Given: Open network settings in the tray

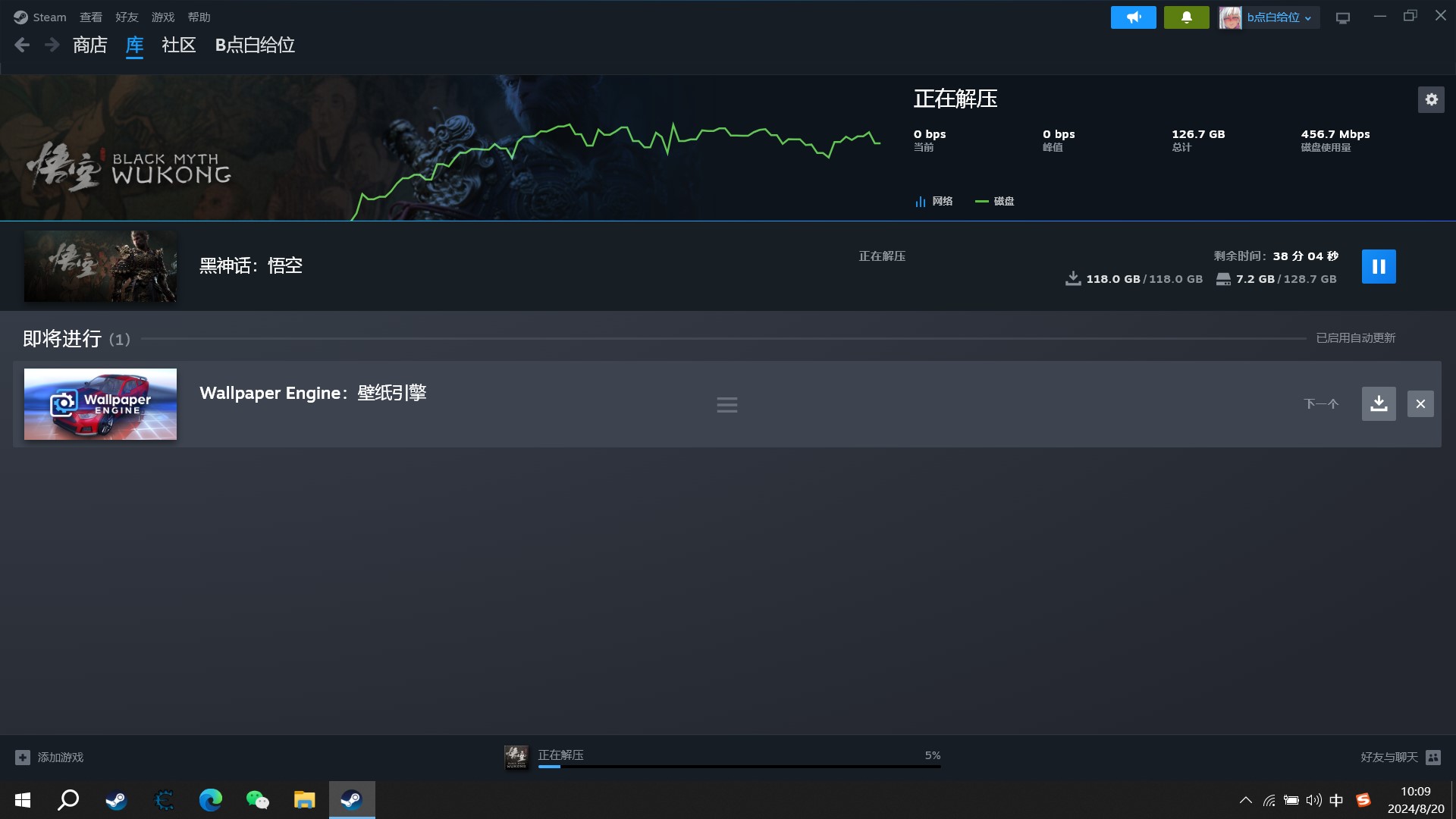Looking at the screenshot, I should click(1269, 800).
